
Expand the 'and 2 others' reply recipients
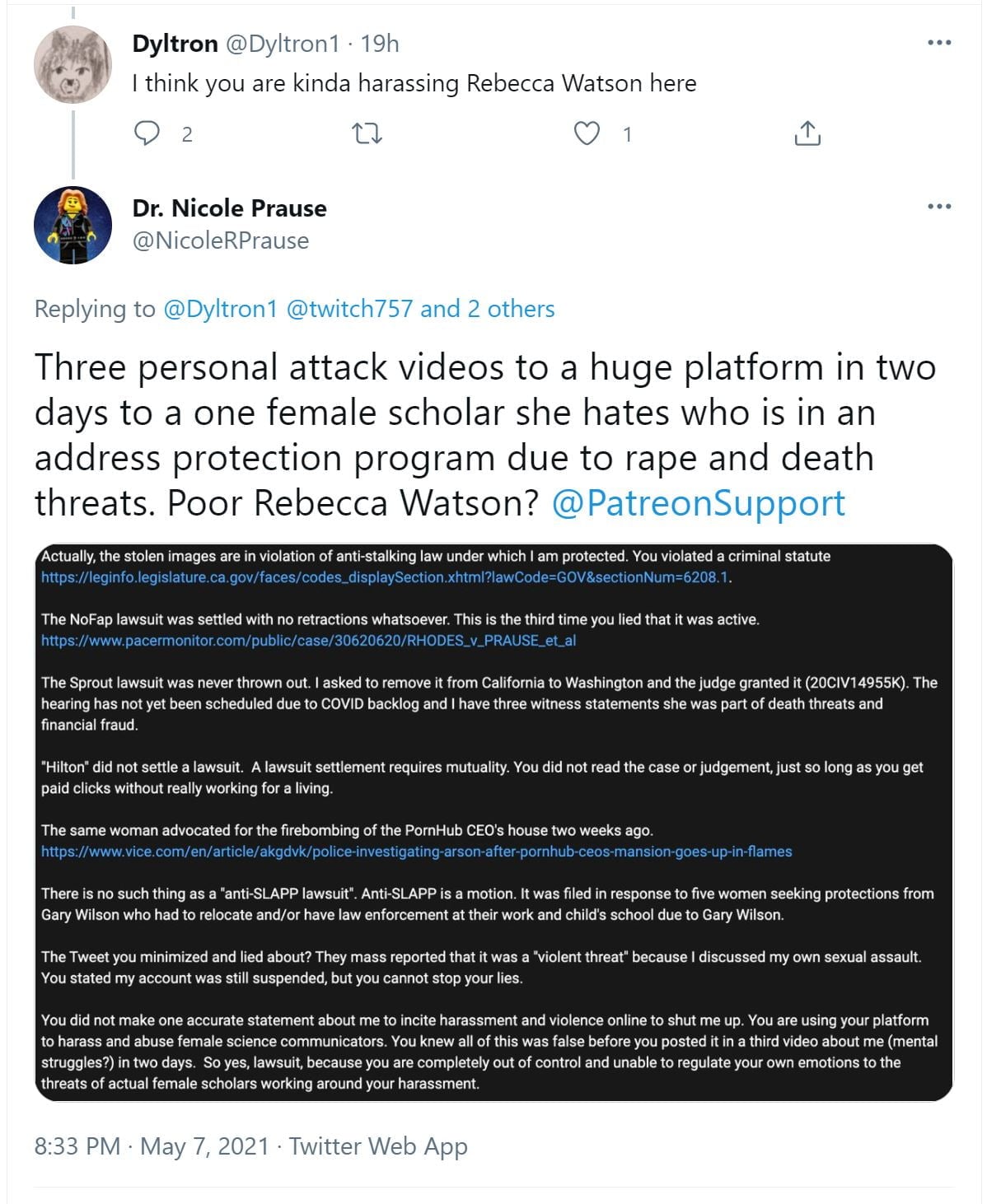[487, 309]
